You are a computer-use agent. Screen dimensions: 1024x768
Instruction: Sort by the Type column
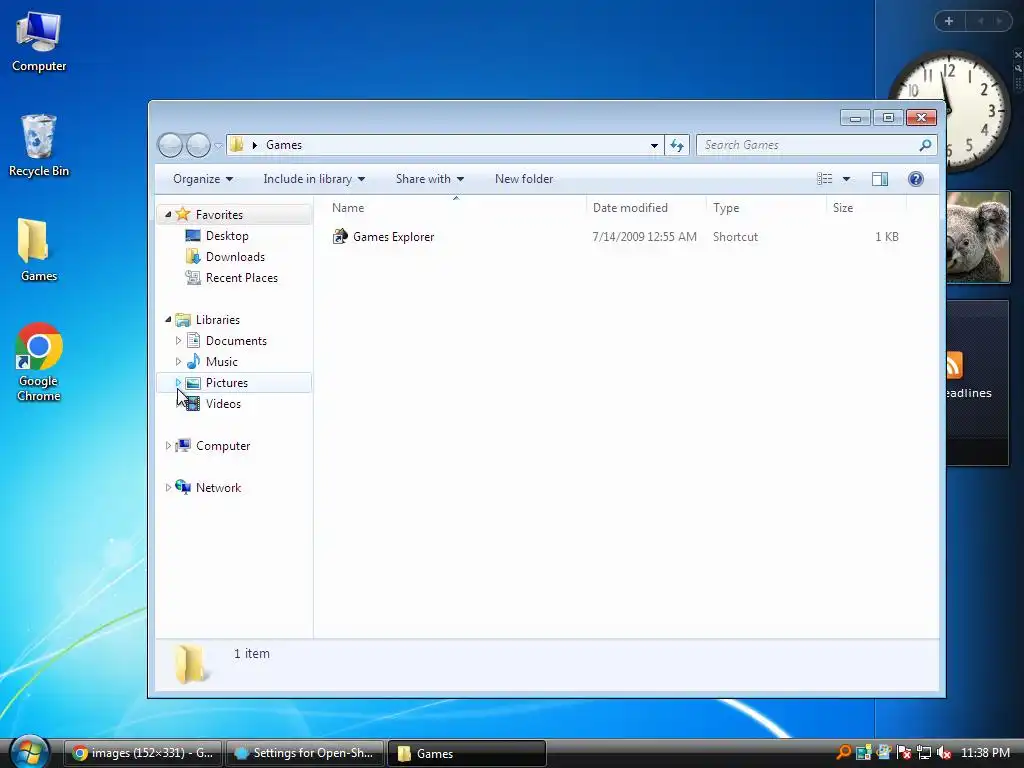tap(766, 208)
